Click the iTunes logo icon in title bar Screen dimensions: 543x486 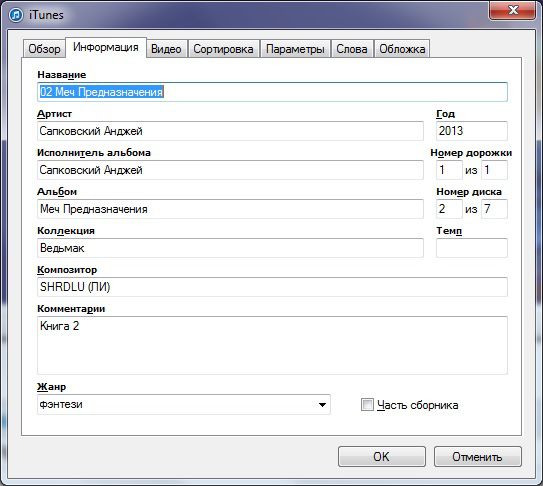point(16,15)
